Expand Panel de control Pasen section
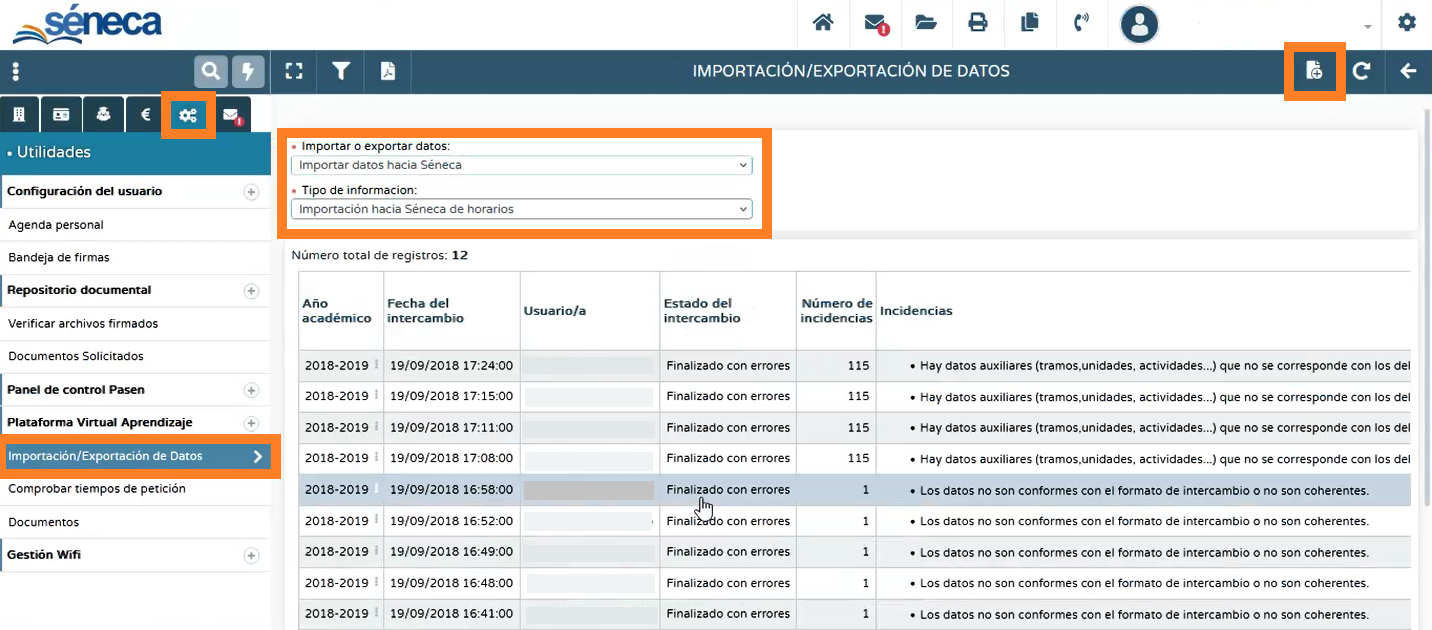1432x630 pixels. point(251,390)
